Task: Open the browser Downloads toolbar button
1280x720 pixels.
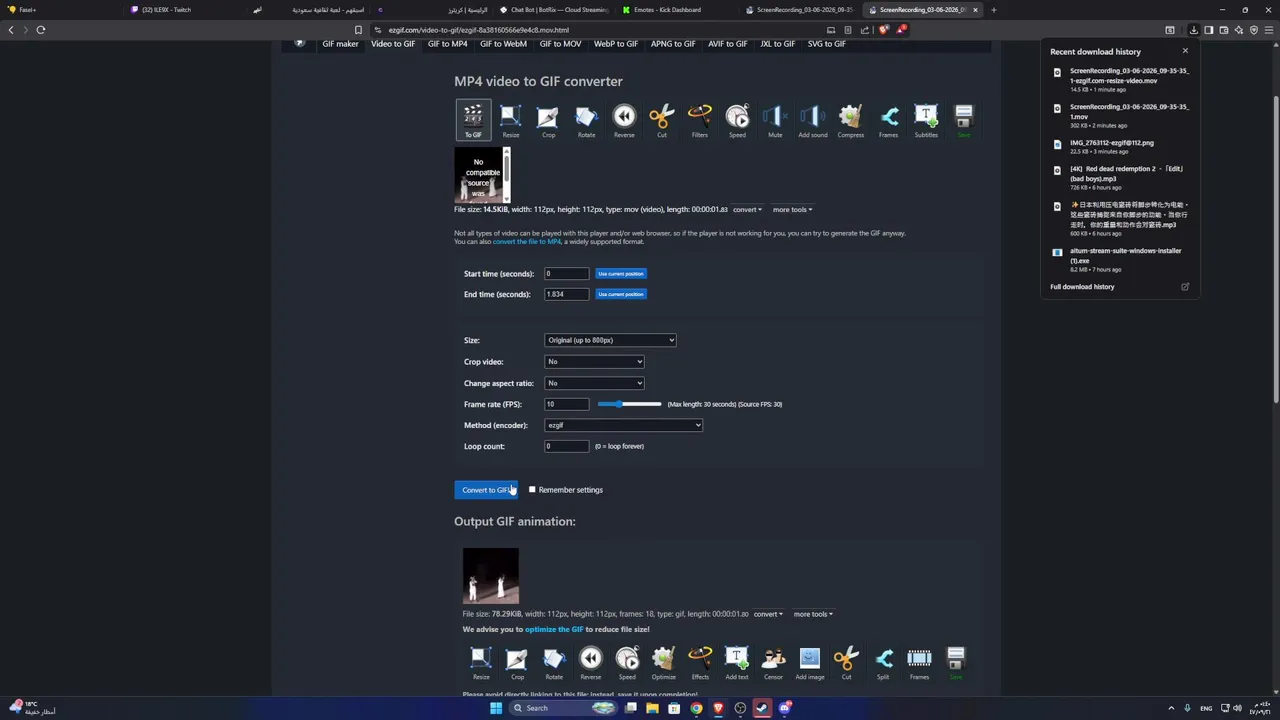Action: (x=1193, y=30)
